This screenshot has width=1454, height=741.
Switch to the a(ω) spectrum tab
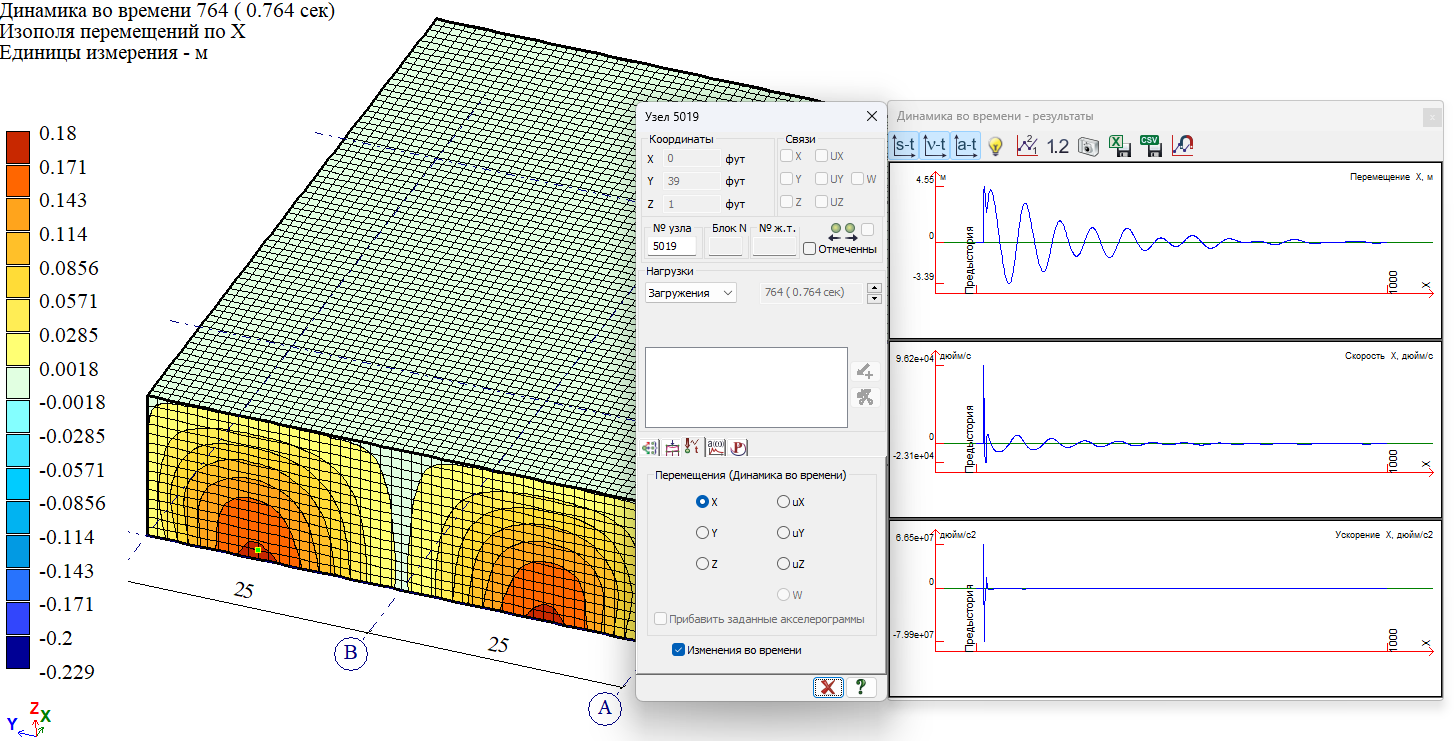click(x=716, y=447)
